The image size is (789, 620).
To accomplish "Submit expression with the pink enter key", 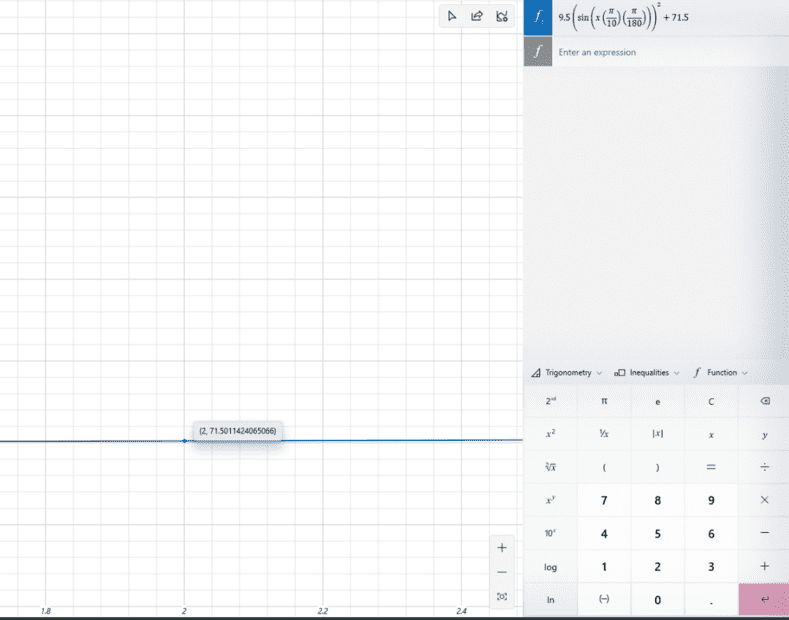I will pos(764,600).
